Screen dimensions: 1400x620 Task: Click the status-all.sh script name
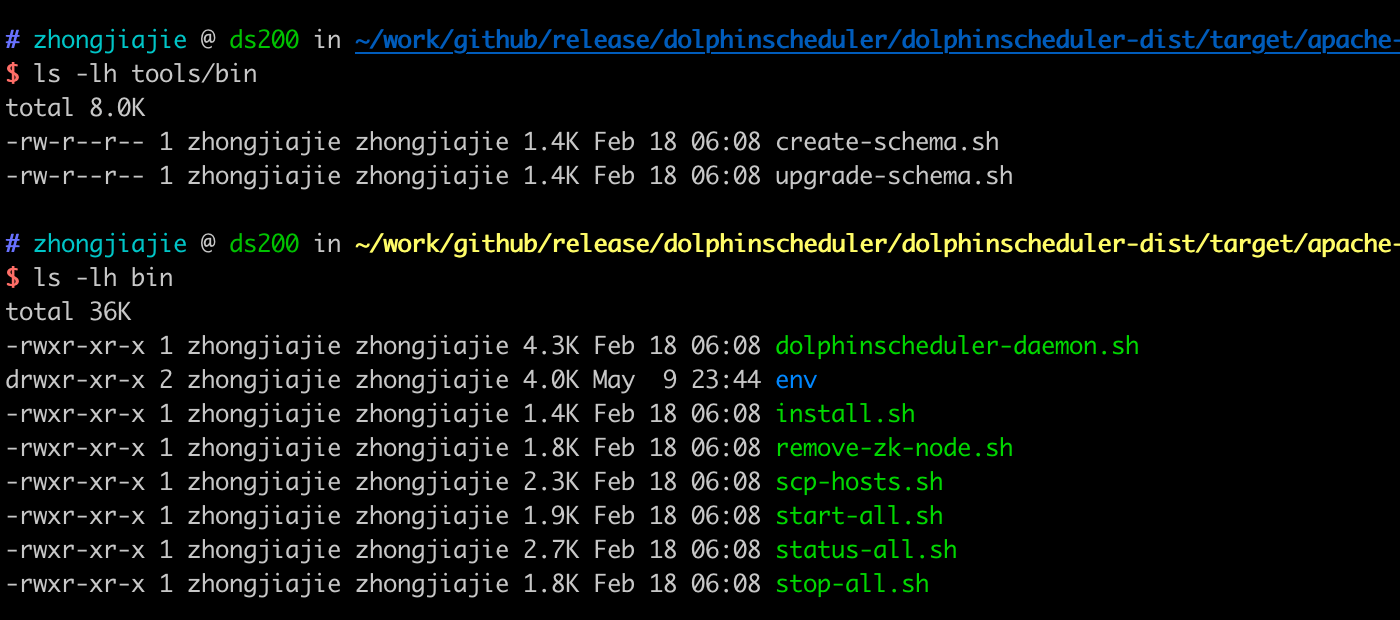[x=865, y=549]
